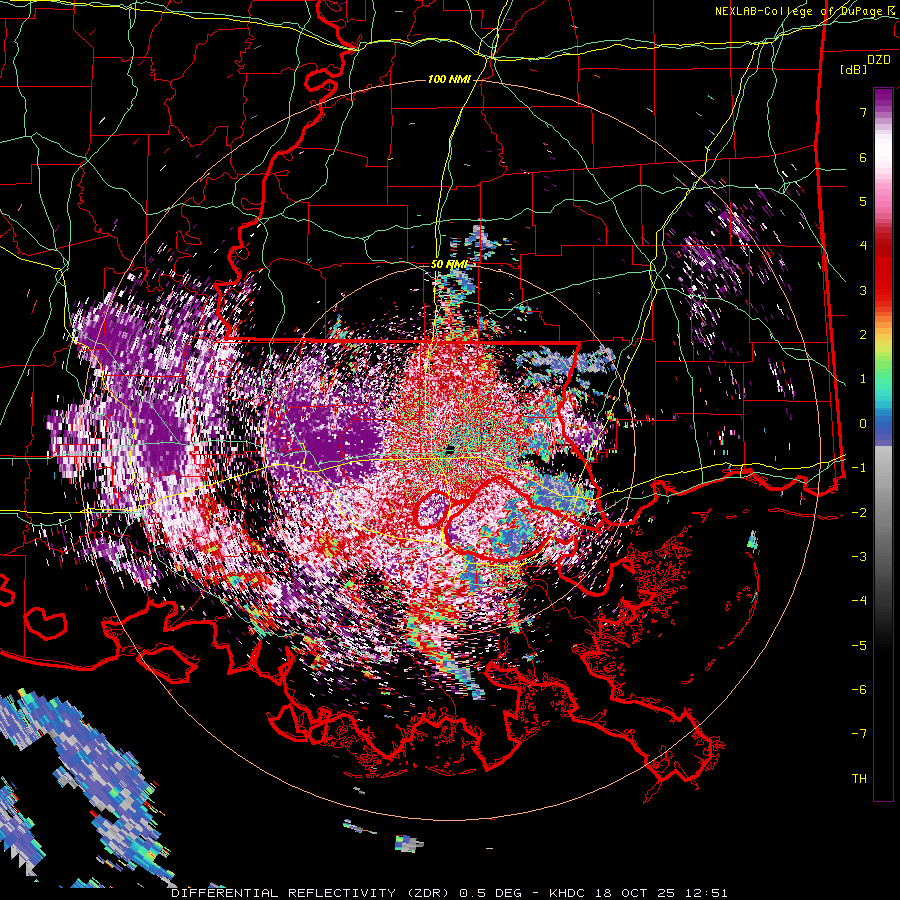Click the -3 value on the colorbar
Image resolution: width=900 pixels, height=900 pixels.
click(x=859, y=557)
